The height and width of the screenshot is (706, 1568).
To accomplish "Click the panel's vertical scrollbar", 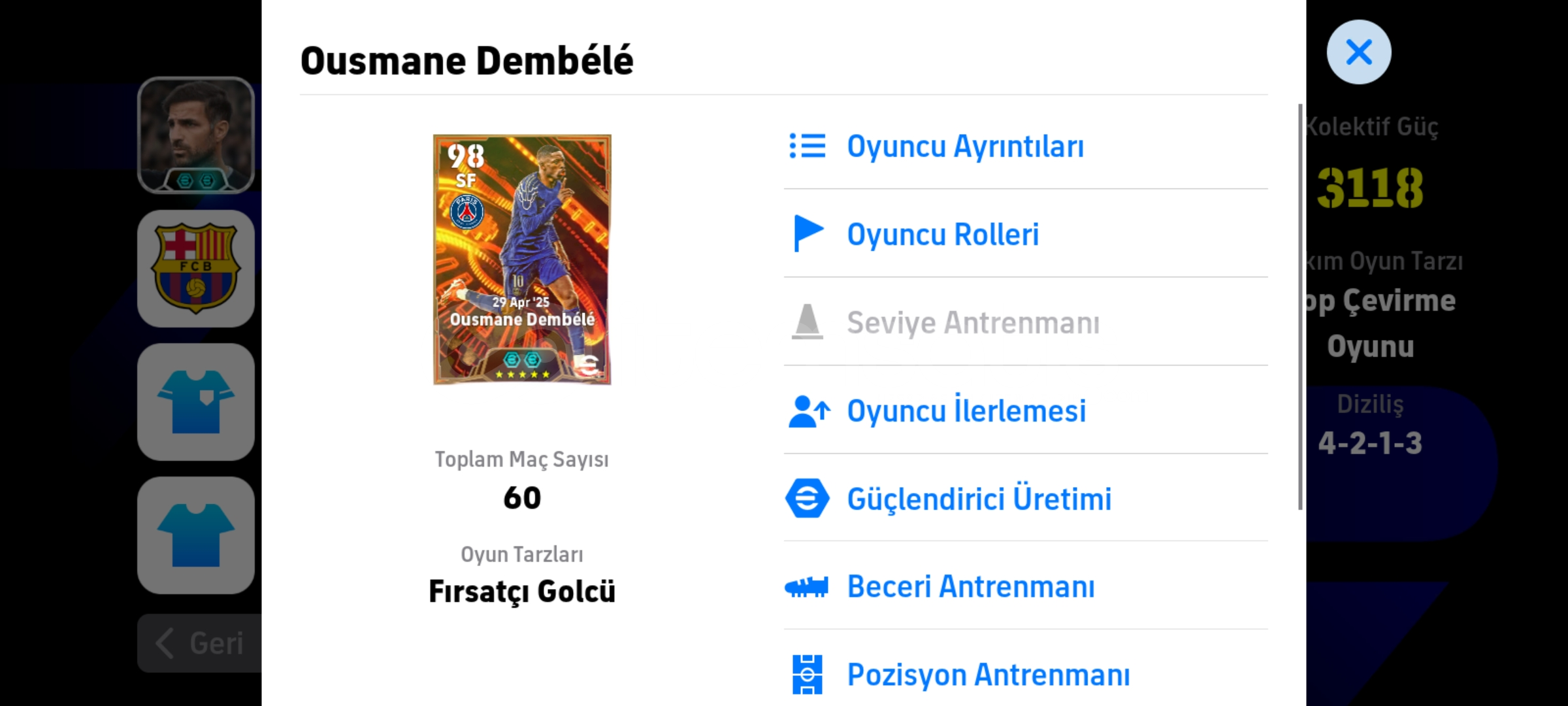I will [1300, 306].
